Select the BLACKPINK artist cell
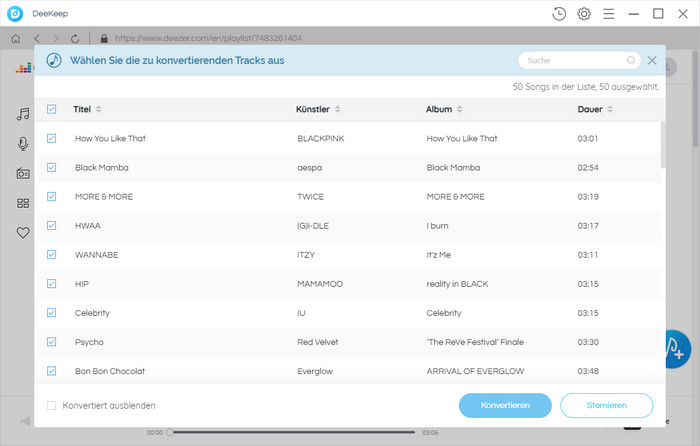The image size is (700, 446). point(321,138)
